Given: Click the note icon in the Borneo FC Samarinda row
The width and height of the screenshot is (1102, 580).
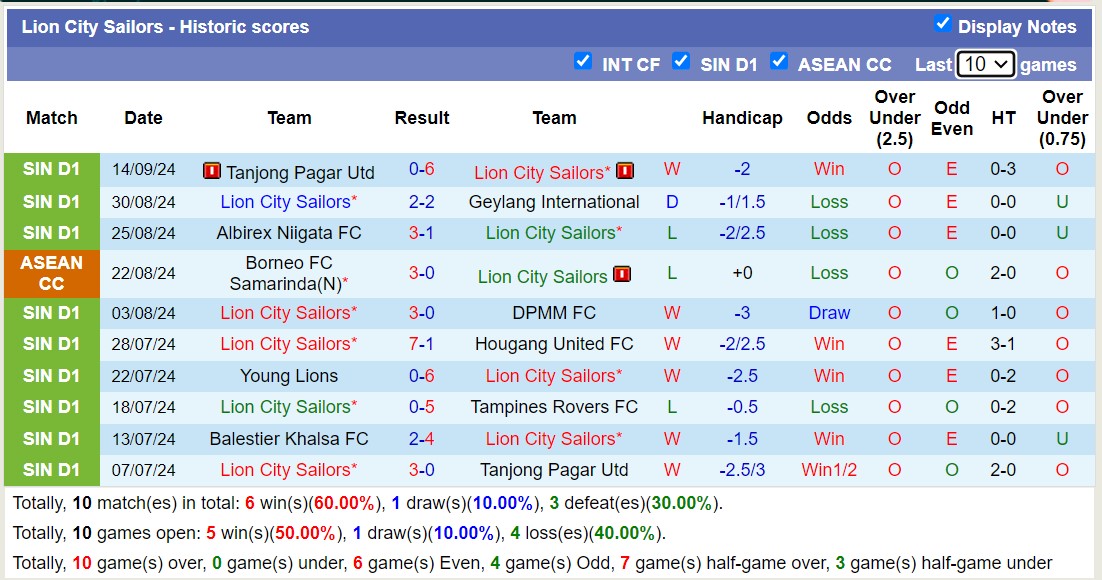Looking at the screenshot, I should click(622, 274).
